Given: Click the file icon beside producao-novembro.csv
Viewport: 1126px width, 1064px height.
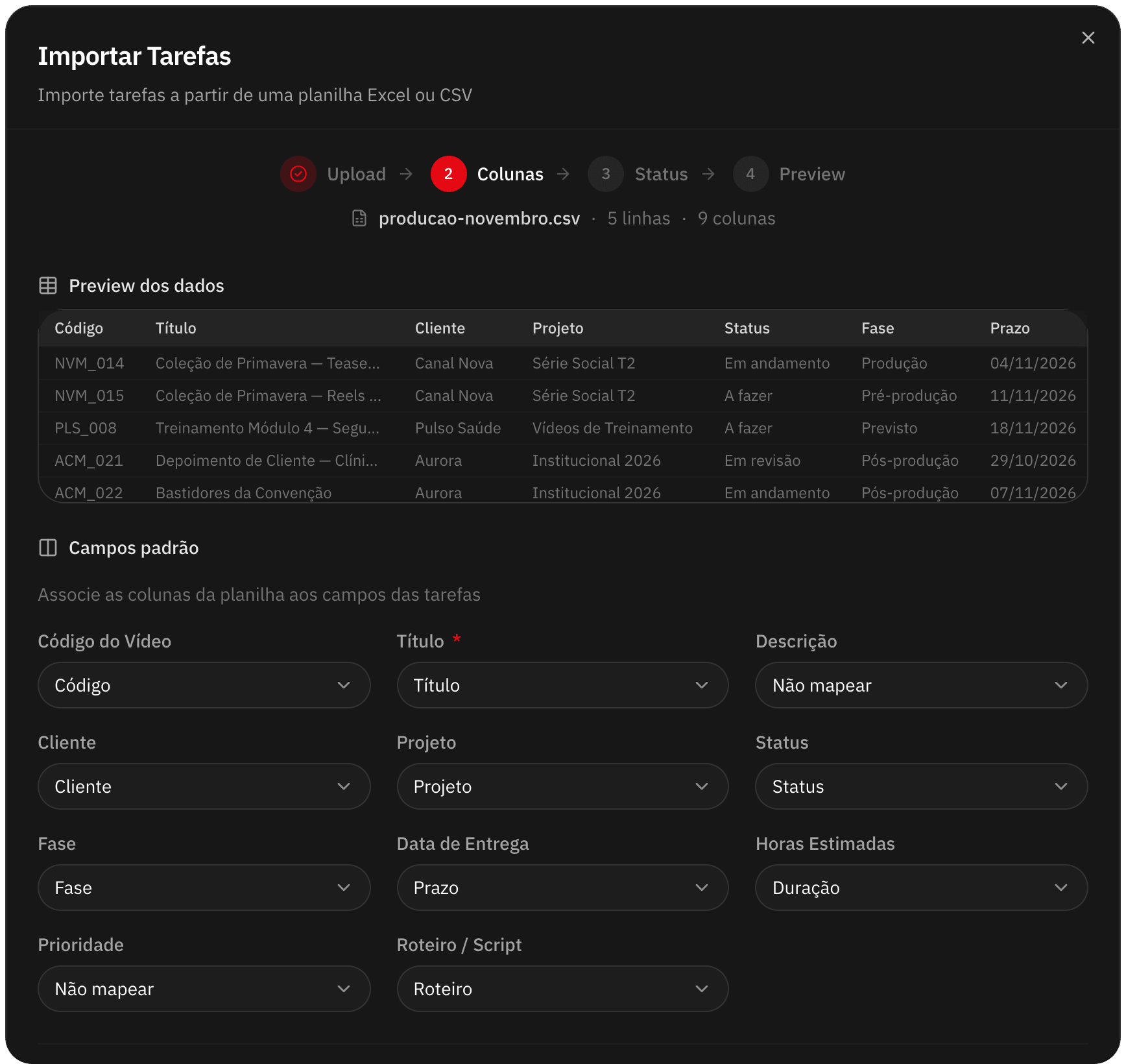Looking at the screenshot, I should click(x=359, y=219).
